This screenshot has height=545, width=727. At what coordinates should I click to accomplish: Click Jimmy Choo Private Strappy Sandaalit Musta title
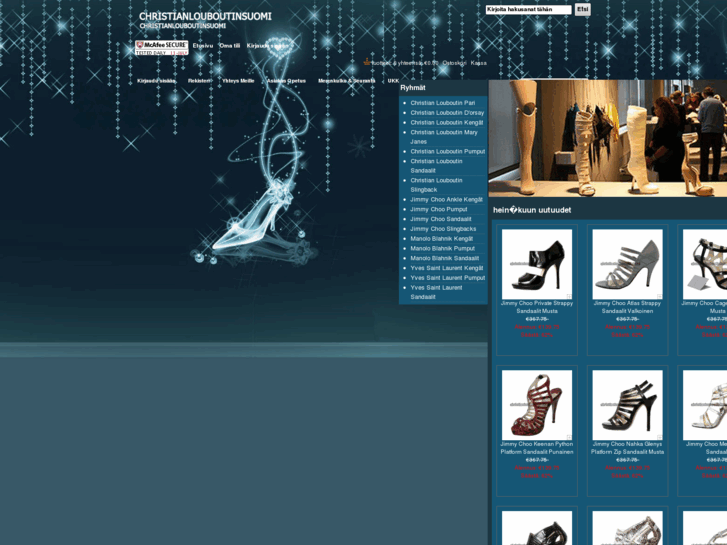coord(537,307)
